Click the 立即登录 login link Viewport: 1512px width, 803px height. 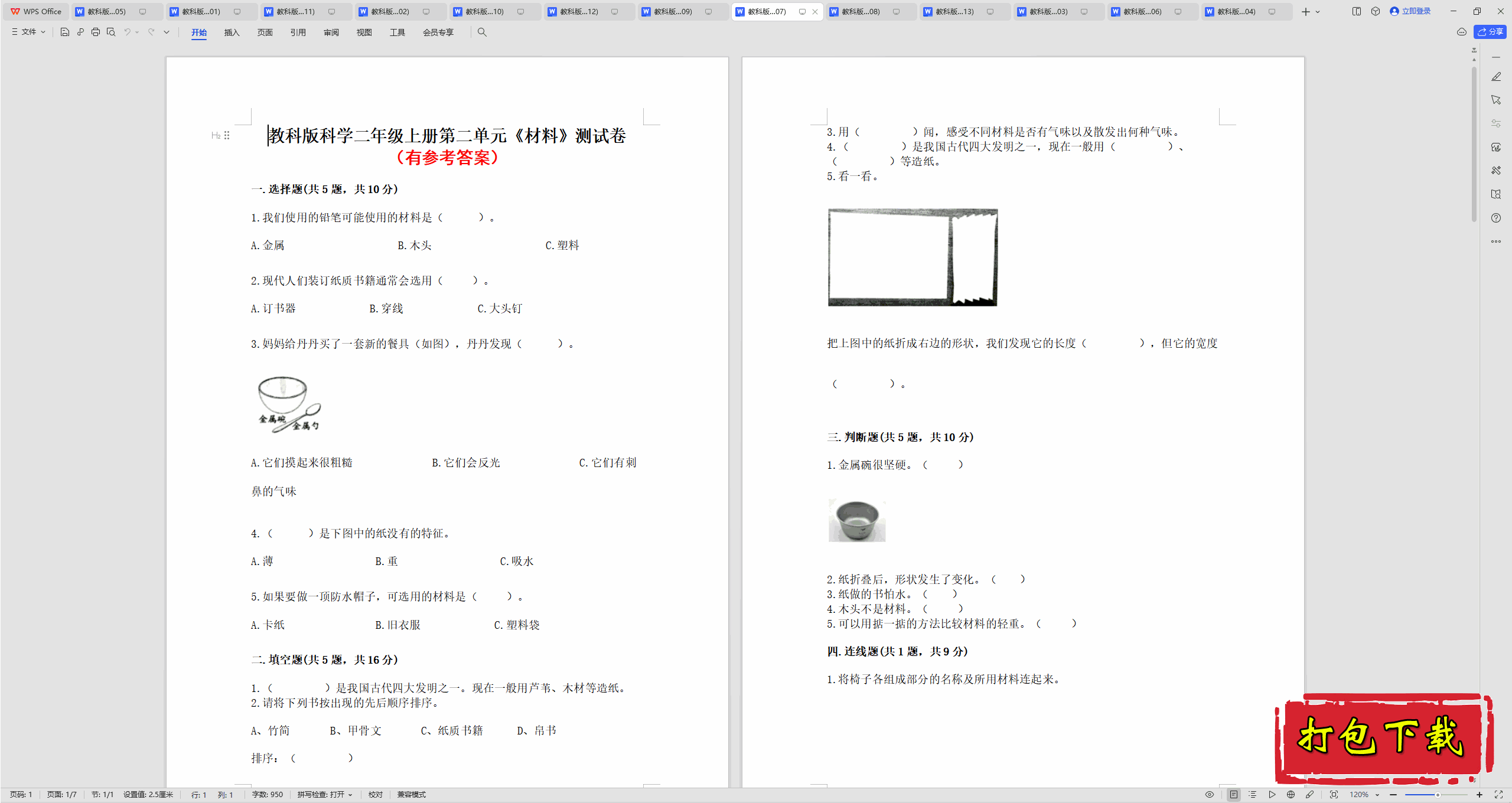point(1410,11)
